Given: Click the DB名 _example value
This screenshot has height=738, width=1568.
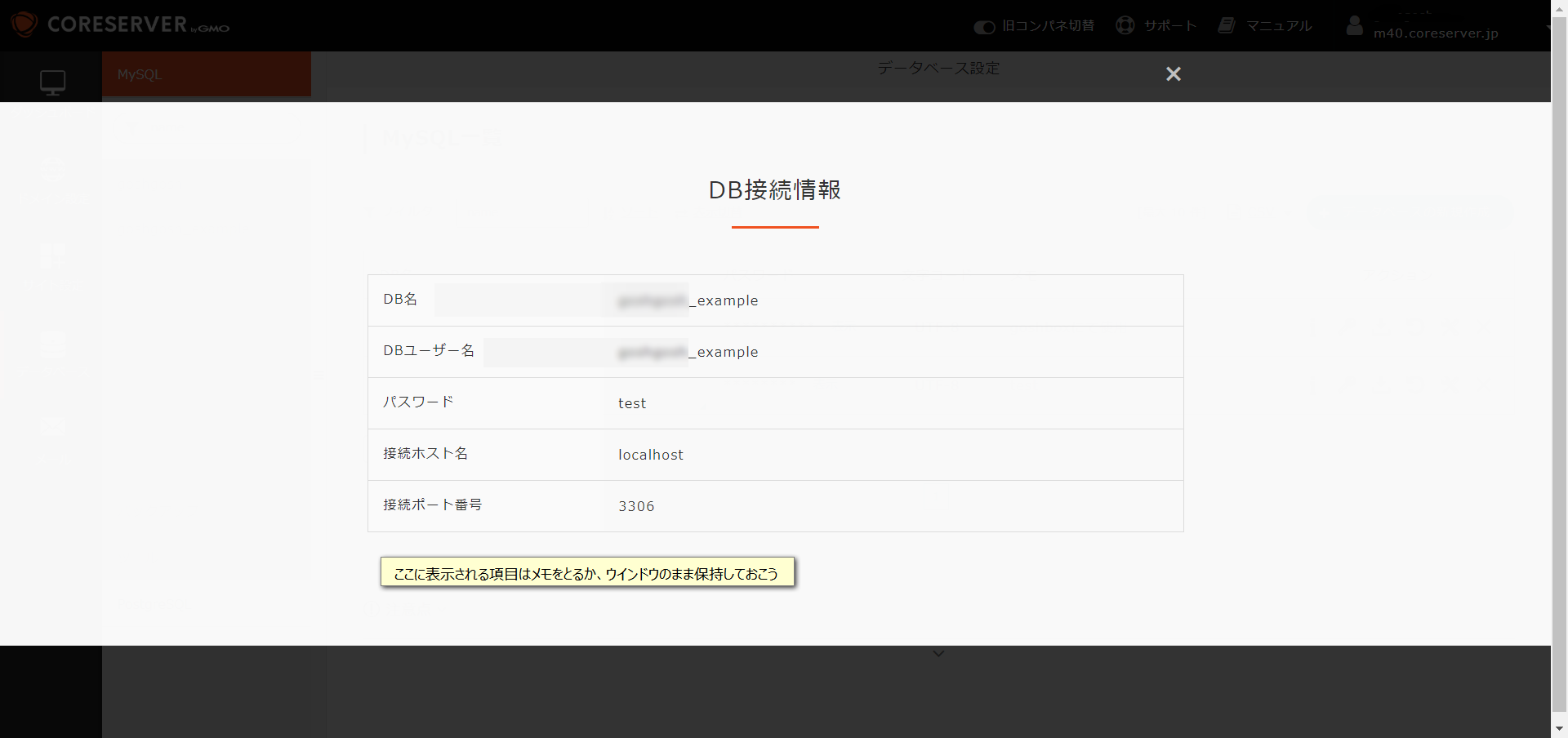Looking at the screenshot, I should pyautogui.click(x=688, y=300).
